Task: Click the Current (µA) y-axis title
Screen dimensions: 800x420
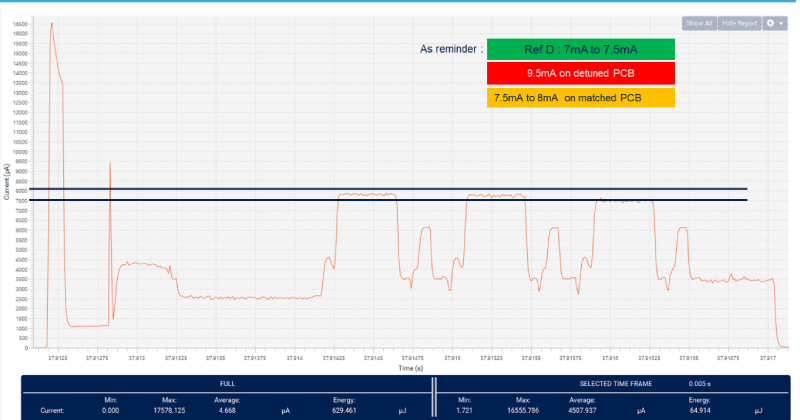Action: click(7, 181)
